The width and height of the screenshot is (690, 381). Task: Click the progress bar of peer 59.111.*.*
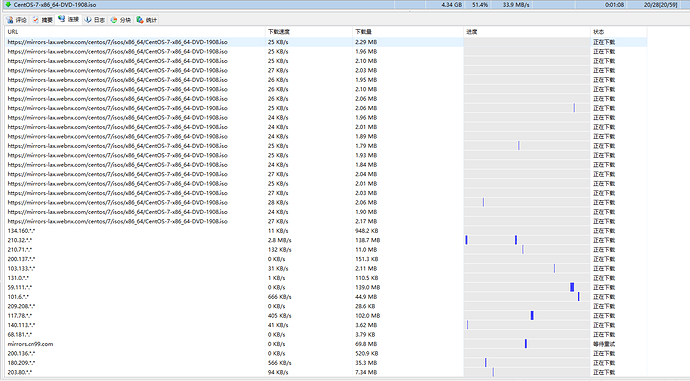(x=527, y=287)
